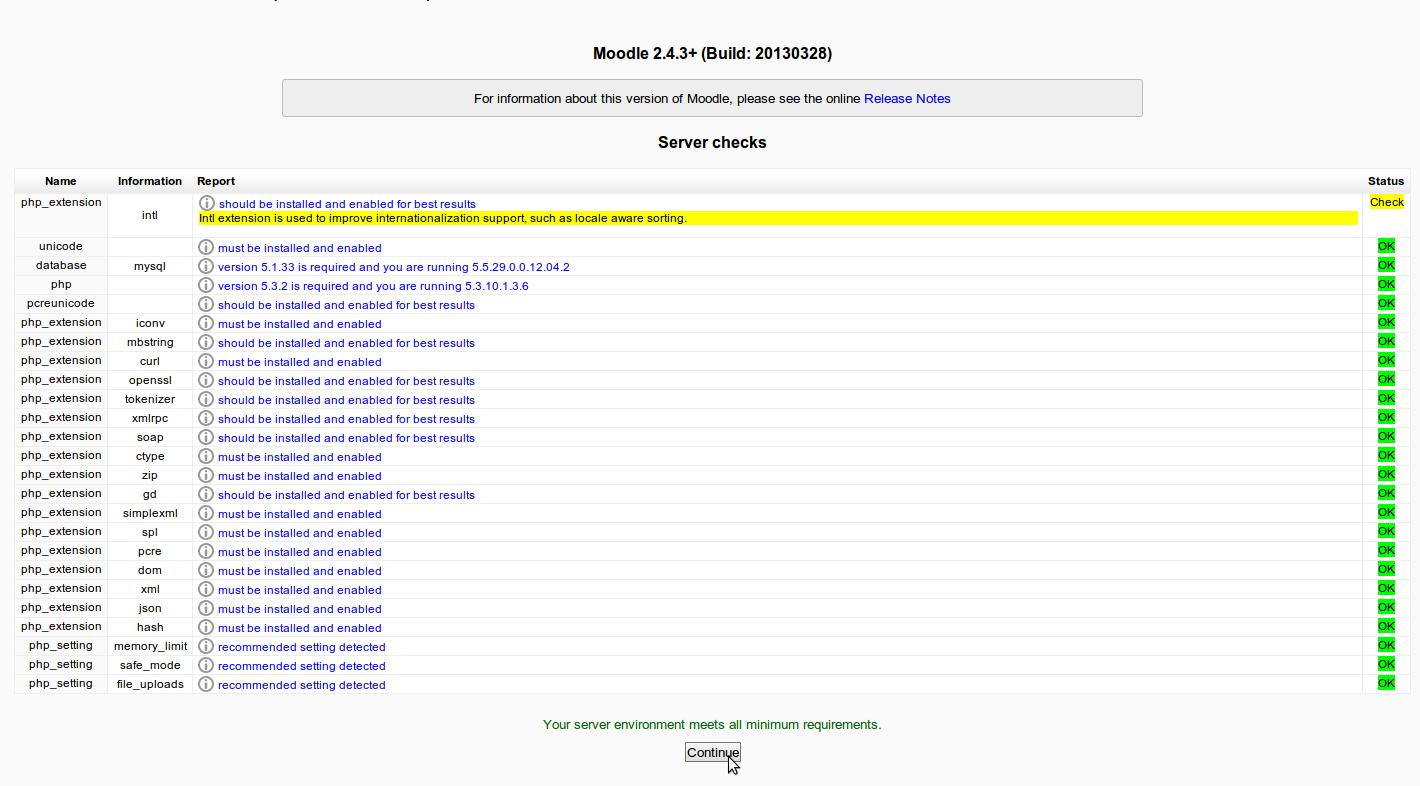Open the gd 'should be installed' link

click(x=346, y=495)
